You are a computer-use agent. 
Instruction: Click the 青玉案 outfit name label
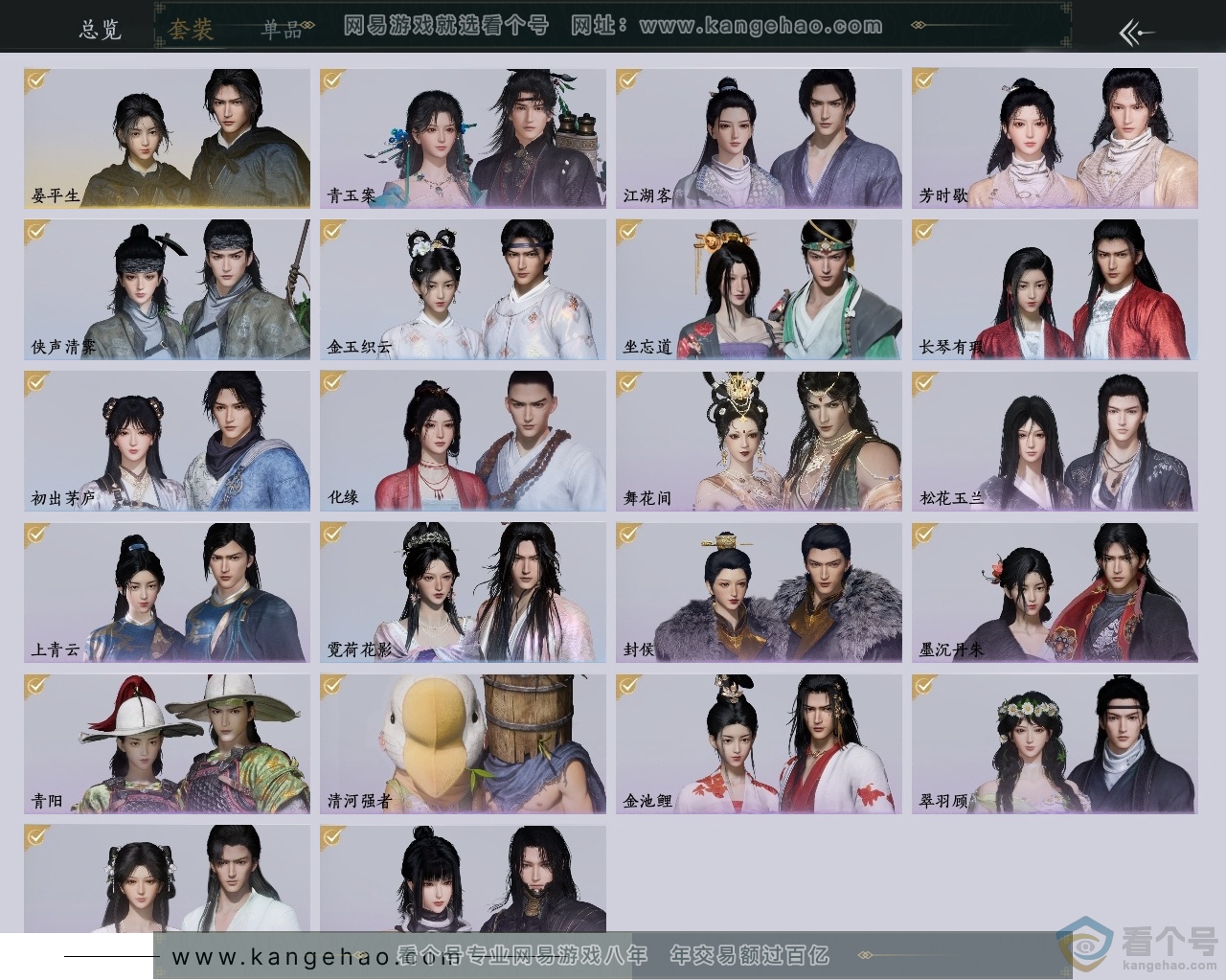[352, 195]
